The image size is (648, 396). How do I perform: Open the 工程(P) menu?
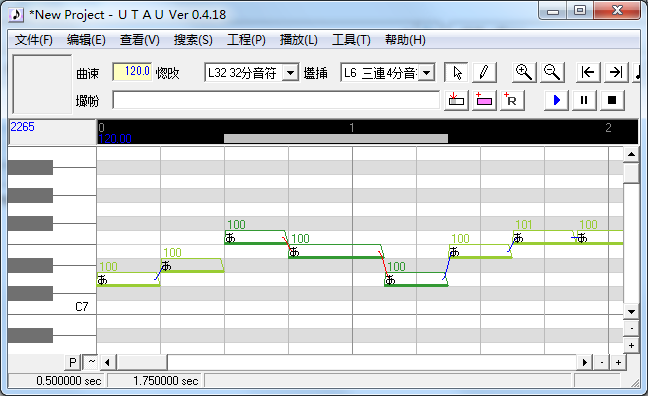(246, 40)
